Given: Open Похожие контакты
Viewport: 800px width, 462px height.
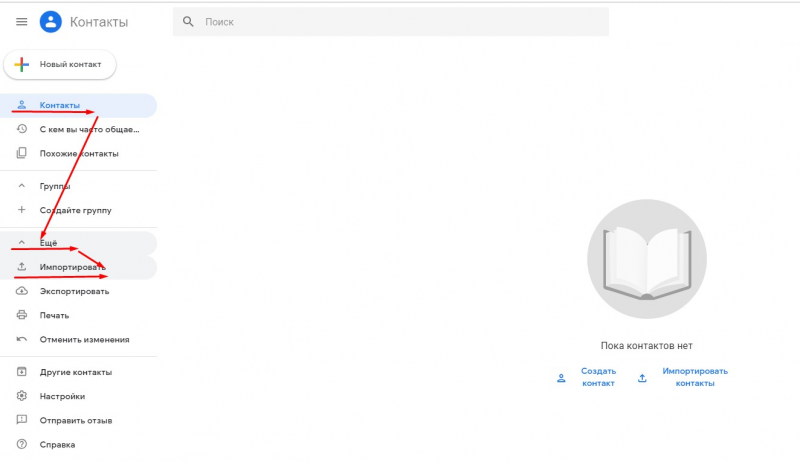Looking at the screenshot, I should [x=79, y=153].
